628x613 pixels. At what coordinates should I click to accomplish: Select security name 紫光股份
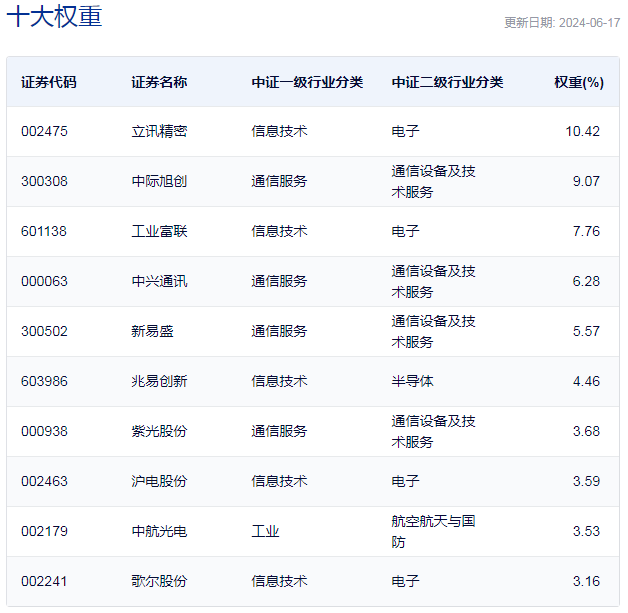tap(159, 432)
